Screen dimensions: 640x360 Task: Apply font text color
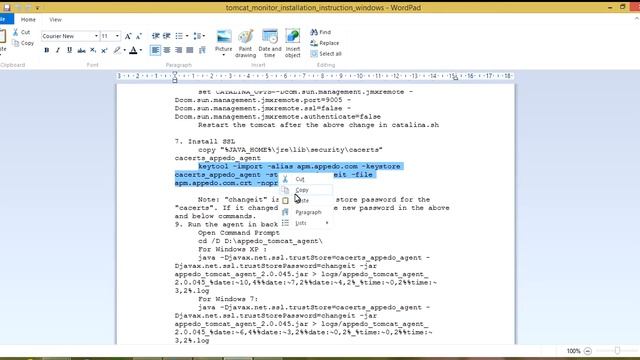pos(133,50)
